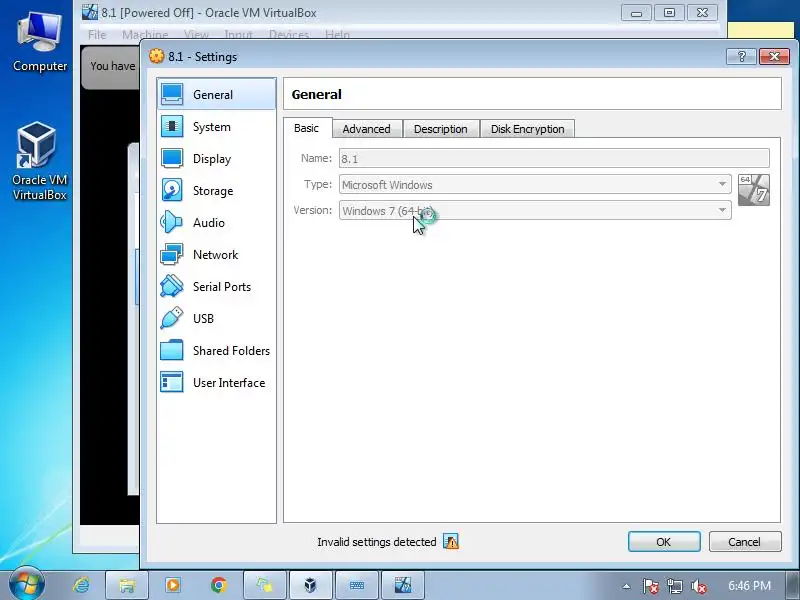
Task: Open the View menu in VirtualBox window
Action: [196, 35]
